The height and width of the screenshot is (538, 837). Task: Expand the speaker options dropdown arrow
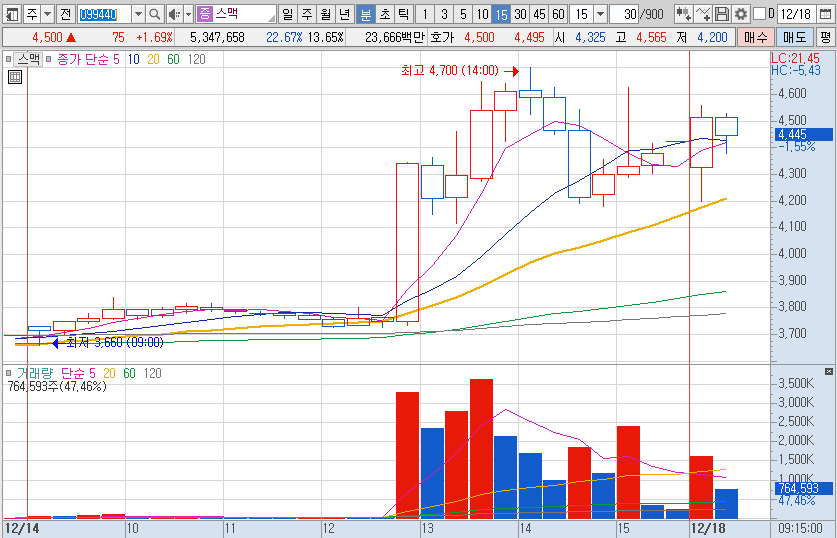pos(188,14)
